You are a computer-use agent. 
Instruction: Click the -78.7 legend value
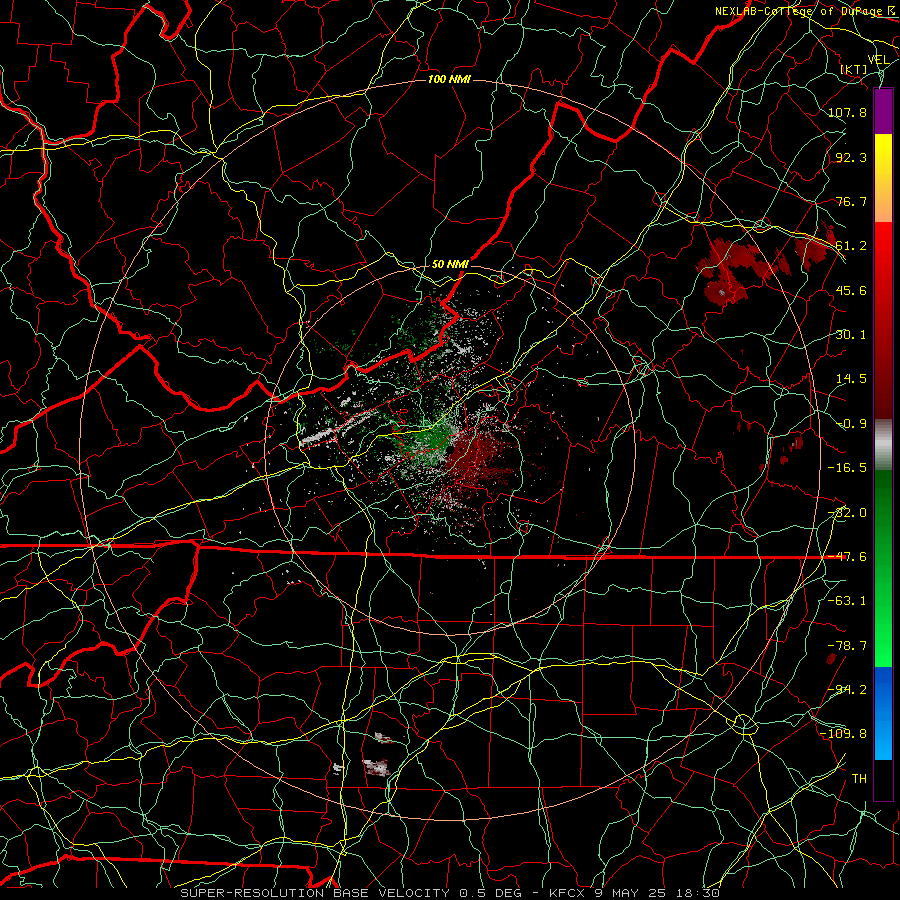pyautogui.click(x=847, y=646)
